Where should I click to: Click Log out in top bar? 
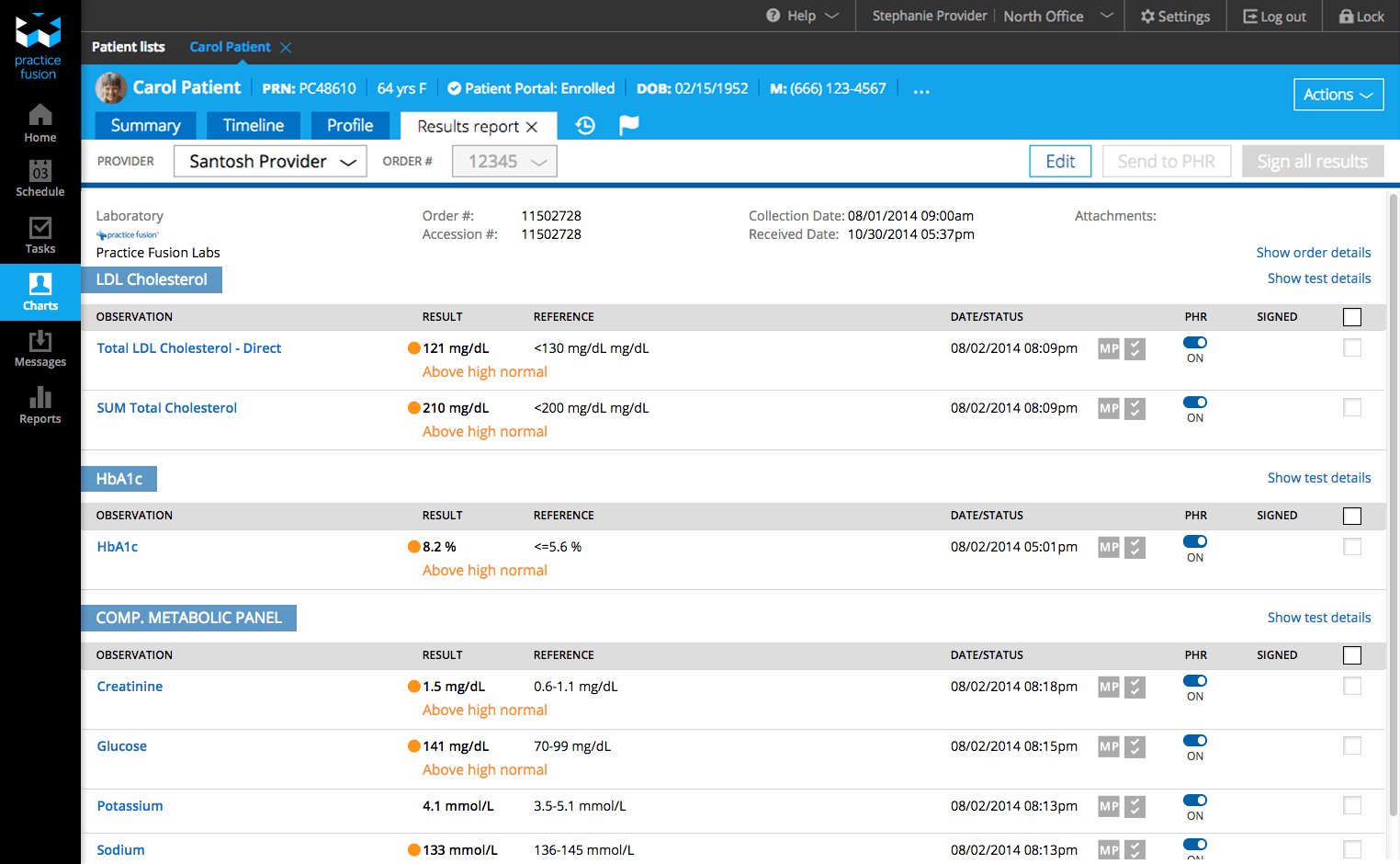pos(1274,17)
